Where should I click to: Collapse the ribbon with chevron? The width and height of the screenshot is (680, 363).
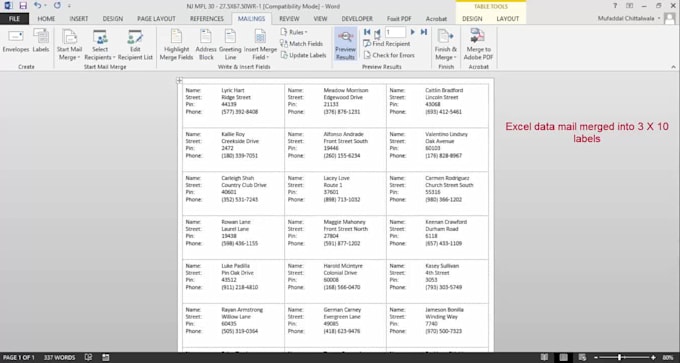point(673,67)
